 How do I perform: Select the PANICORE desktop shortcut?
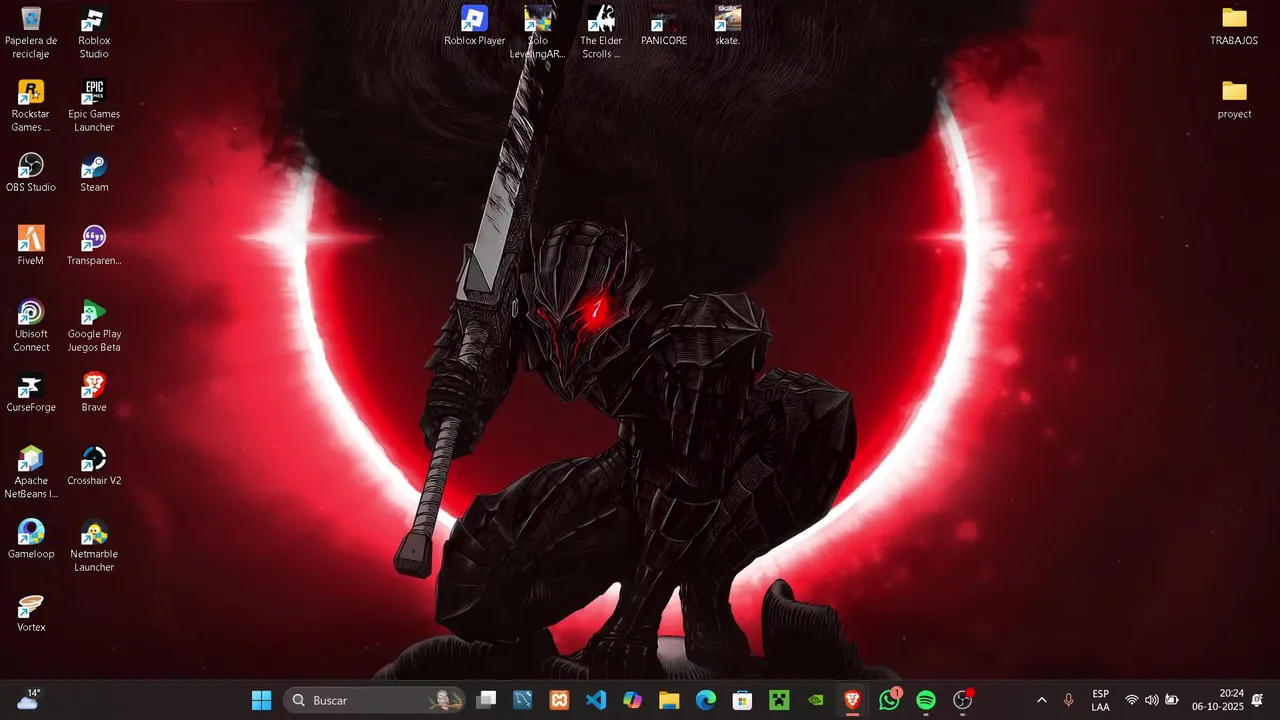[664, 25]
